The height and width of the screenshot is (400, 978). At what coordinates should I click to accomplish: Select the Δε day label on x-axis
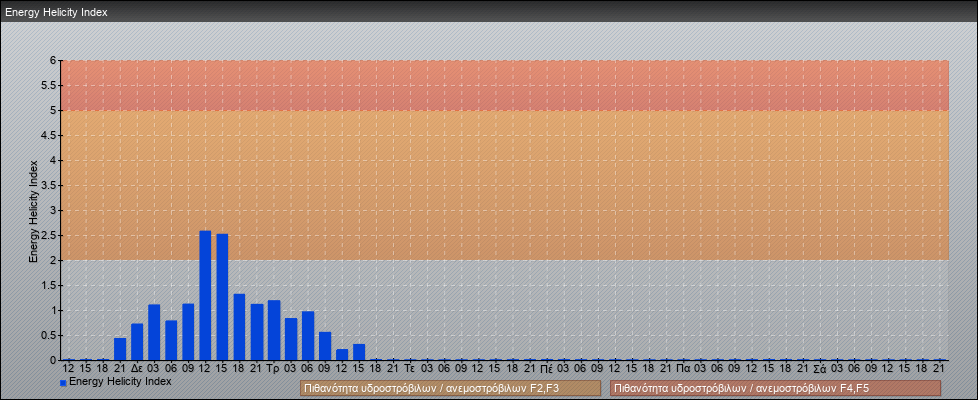[137, 368]
